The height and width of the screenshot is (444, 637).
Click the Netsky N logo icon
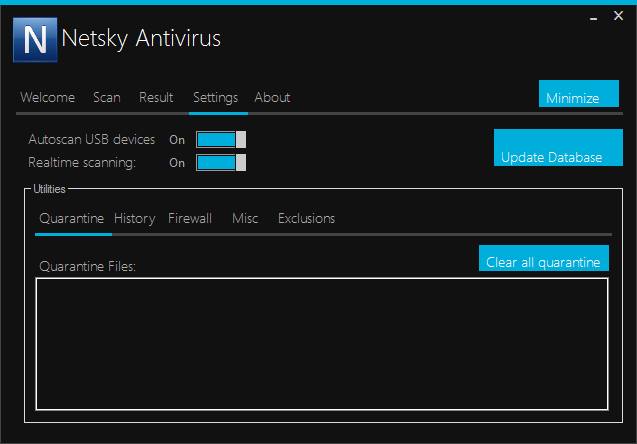coord(35,40)
